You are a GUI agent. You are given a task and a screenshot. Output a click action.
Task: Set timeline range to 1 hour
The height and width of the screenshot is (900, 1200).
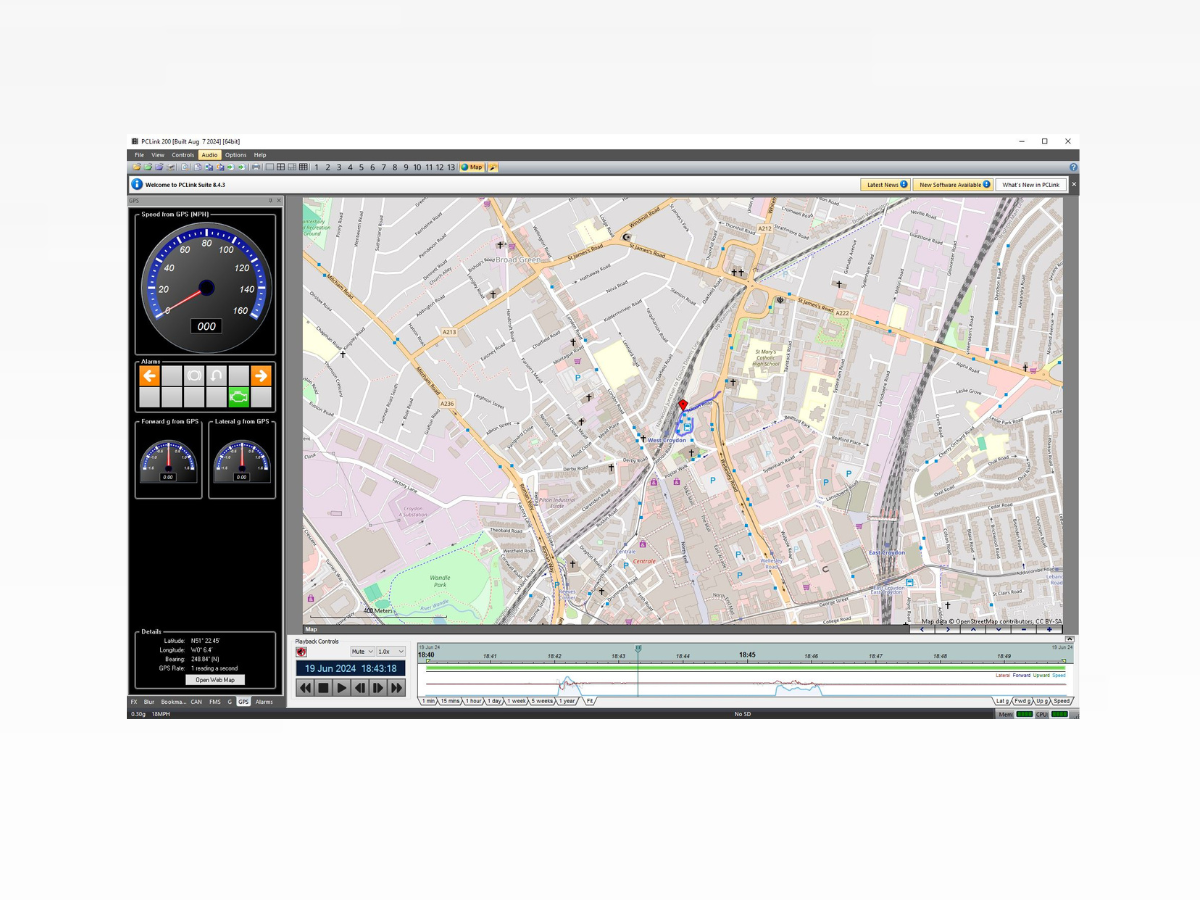coord(474,701)
